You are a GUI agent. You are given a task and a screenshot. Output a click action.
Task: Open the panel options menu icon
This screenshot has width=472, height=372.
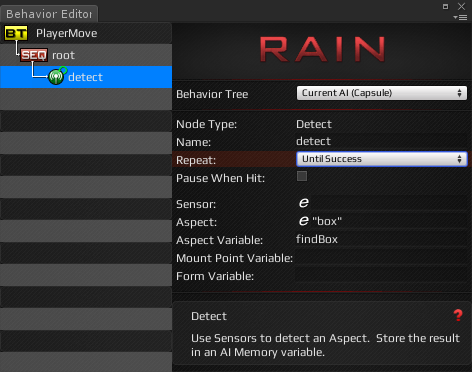pyautogui.click(x=460, y=17)
